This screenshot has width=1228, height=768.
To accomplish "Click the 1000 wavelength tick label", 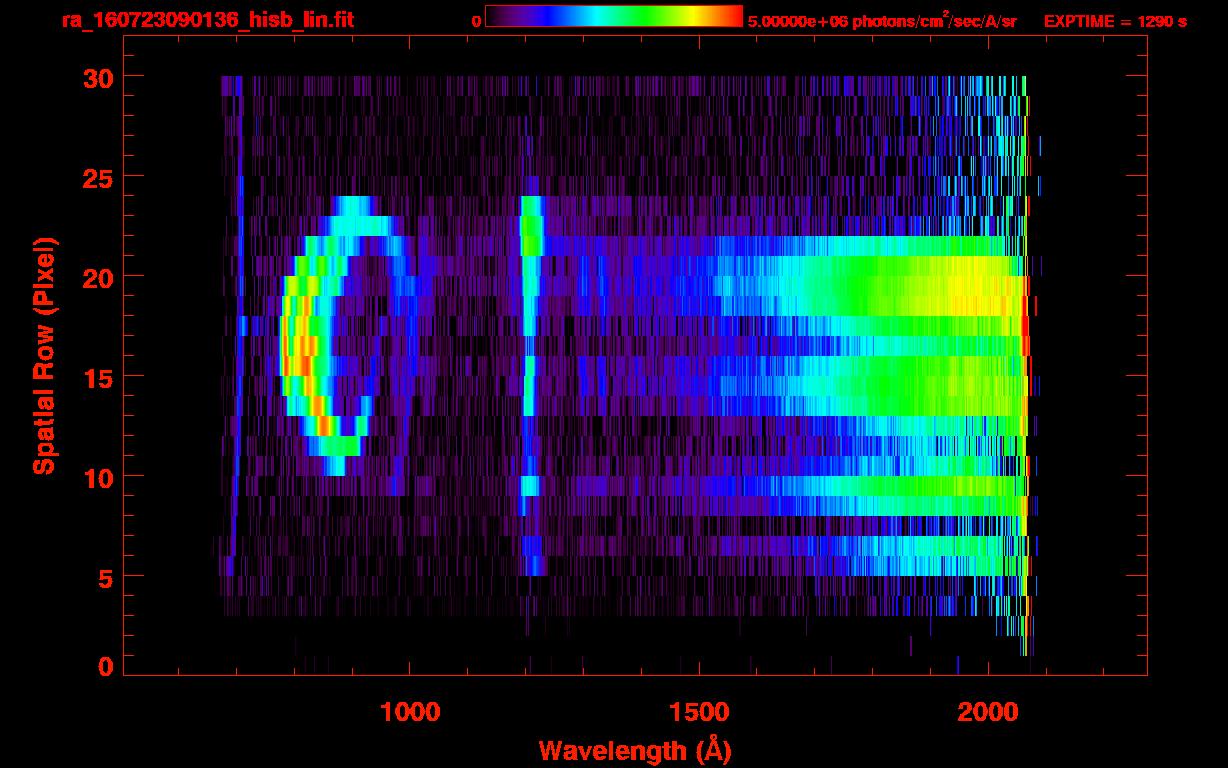I will coord(410,711).
